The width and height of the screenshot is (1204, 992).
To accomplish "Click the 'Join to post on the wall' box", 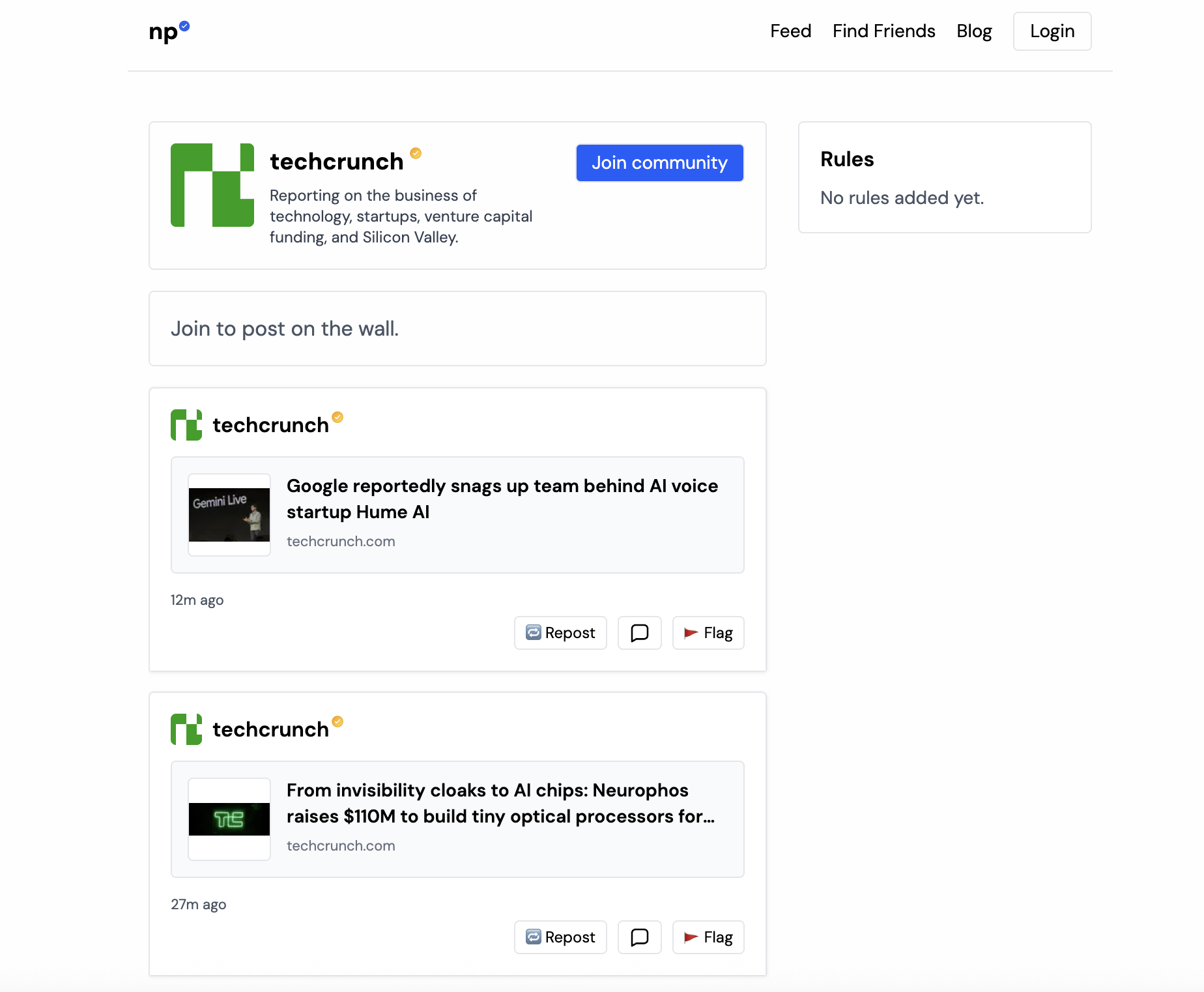I will (x=457, y=328).
